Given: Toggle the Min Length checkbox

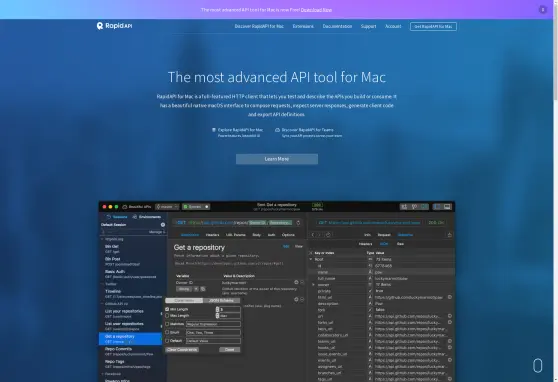Looking at the screenshot, I should pos(167,309).
